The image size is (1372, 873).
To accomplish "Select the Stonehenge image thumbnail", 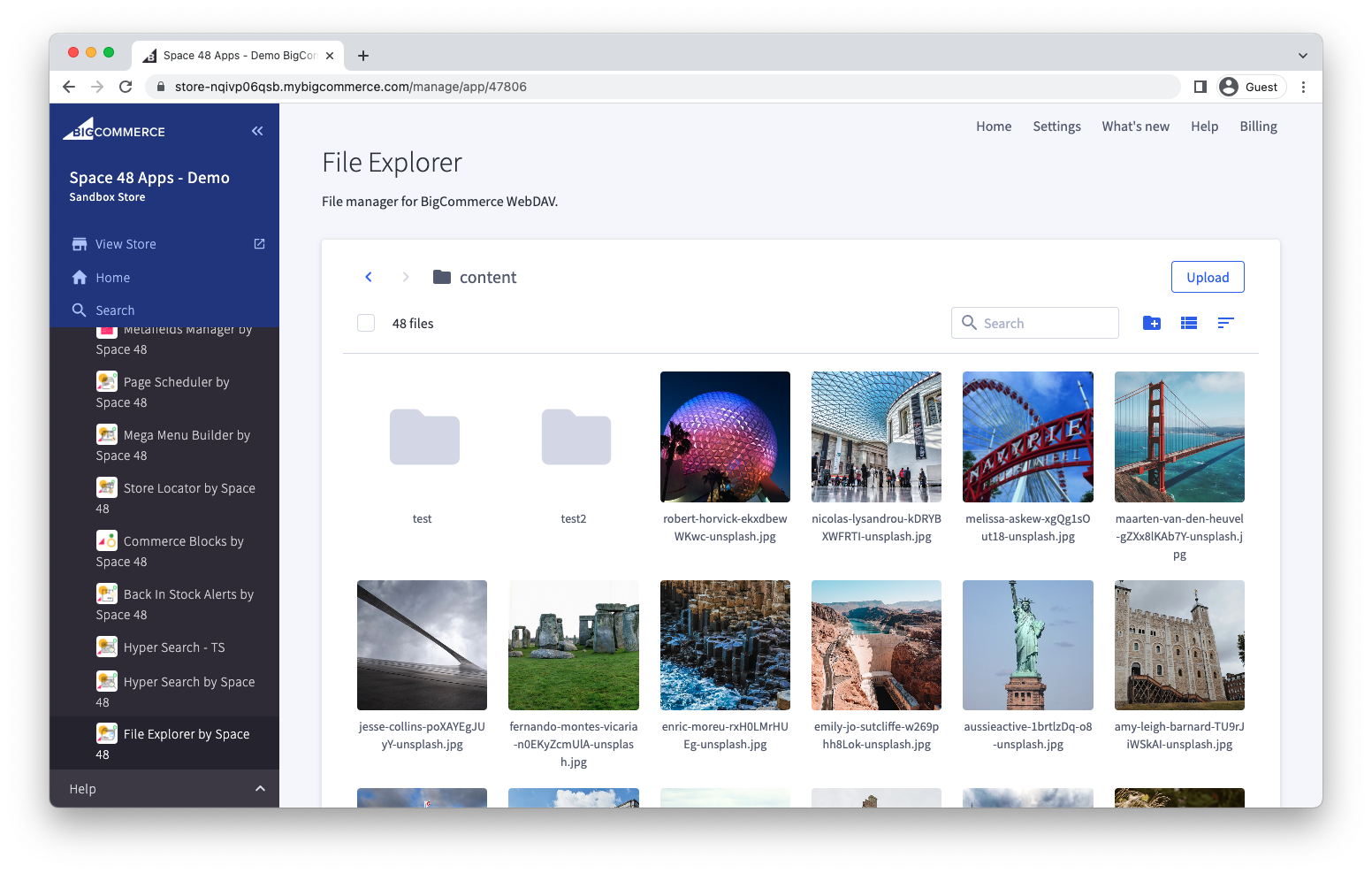I will 574,645.
